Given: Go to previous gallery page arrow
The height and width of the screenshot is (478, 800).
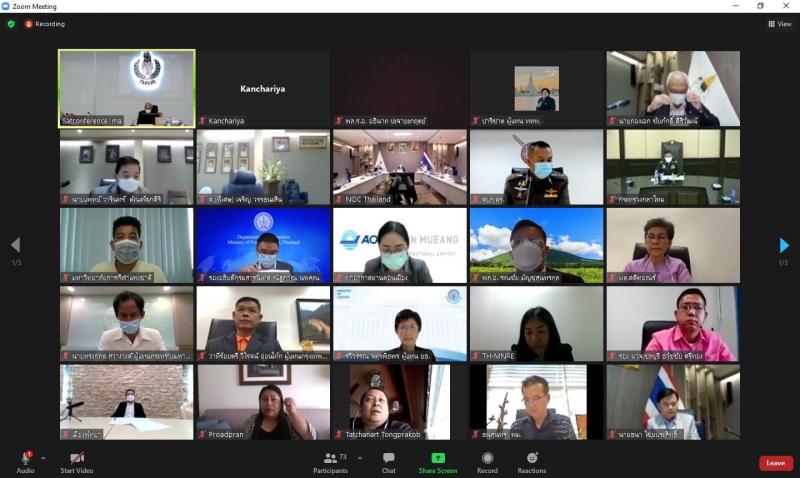Looking at the screenshot, I should coord(16,245).
